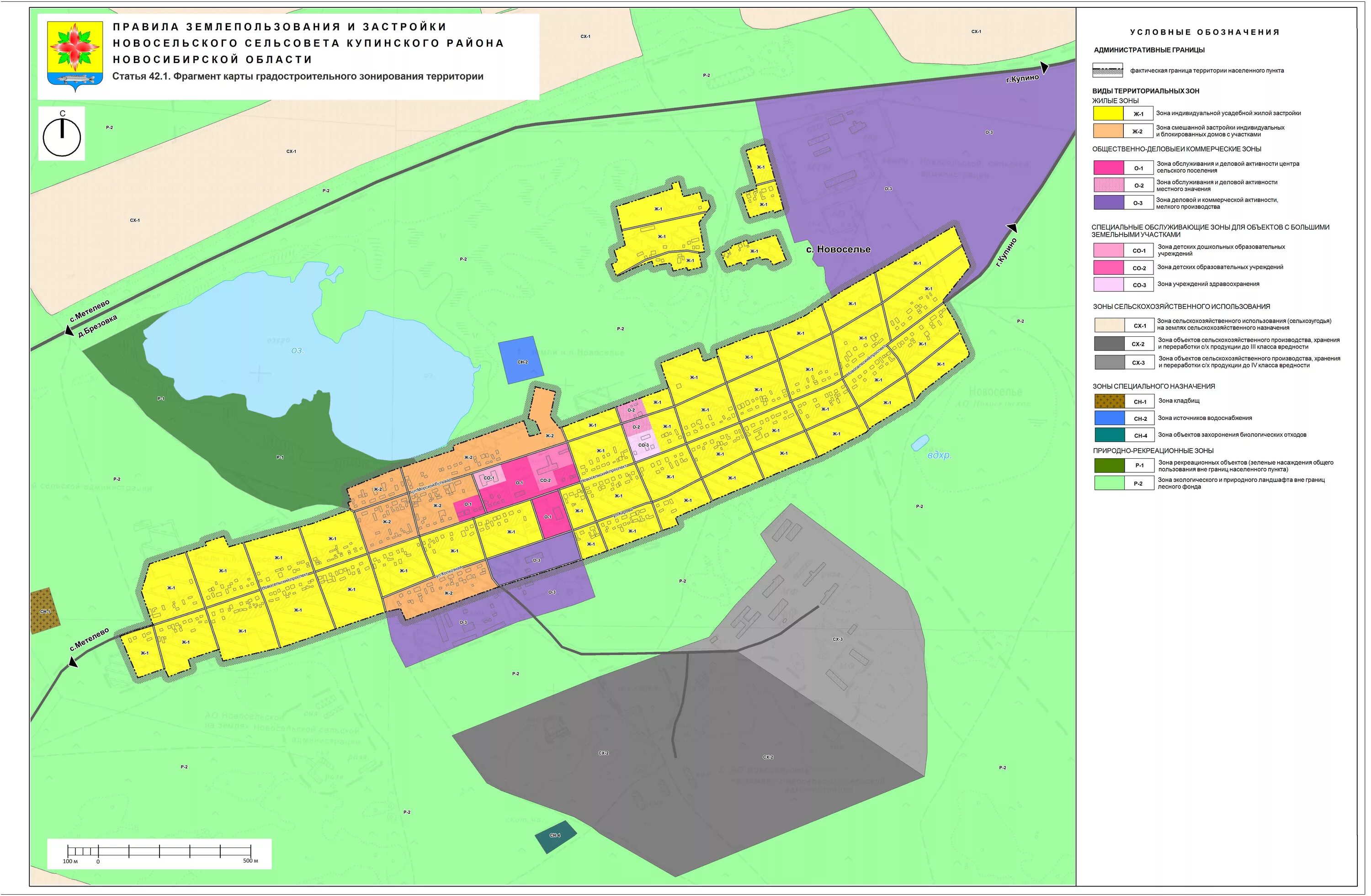Viewport: 1371px width, 896px height.
Task: Pick the yellow Ж-1 legend swatch
Action: [x=1108, y=113]
